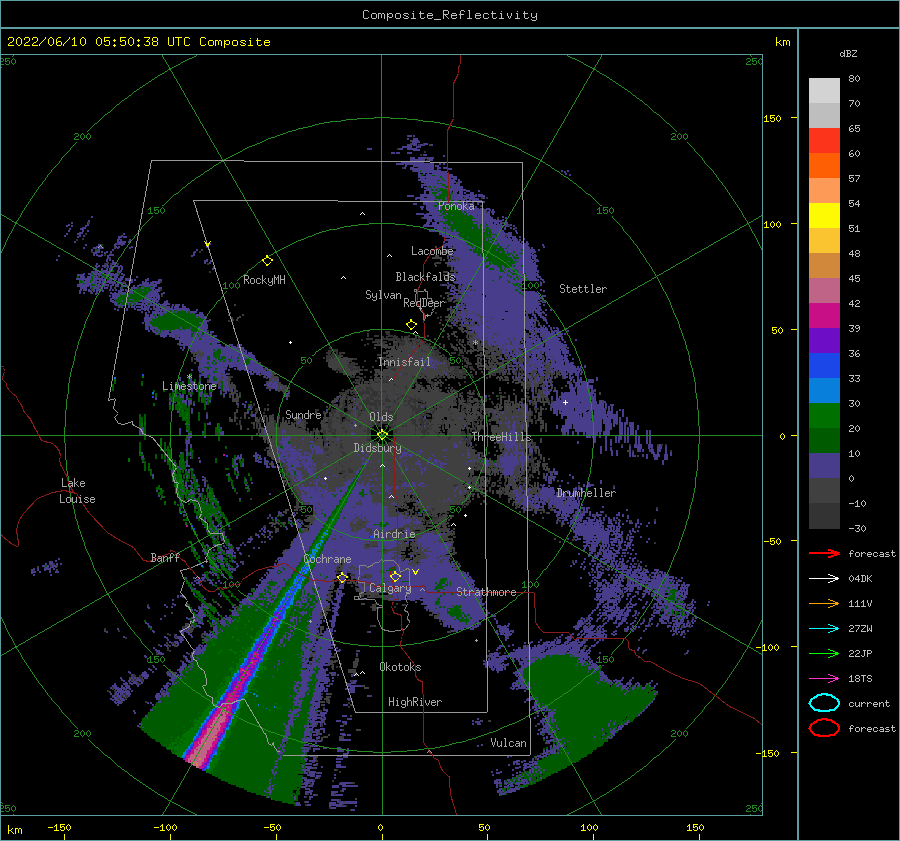Select the 30 dBZ light blue swatch

[x=824, y=390]
